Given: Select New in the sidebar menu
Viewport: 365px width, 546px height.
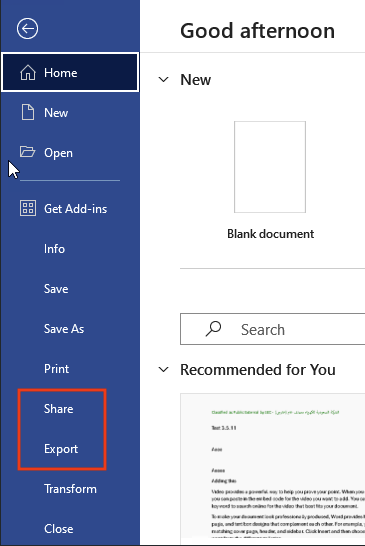Looking at the screenshot, I should tap(70, 112).
